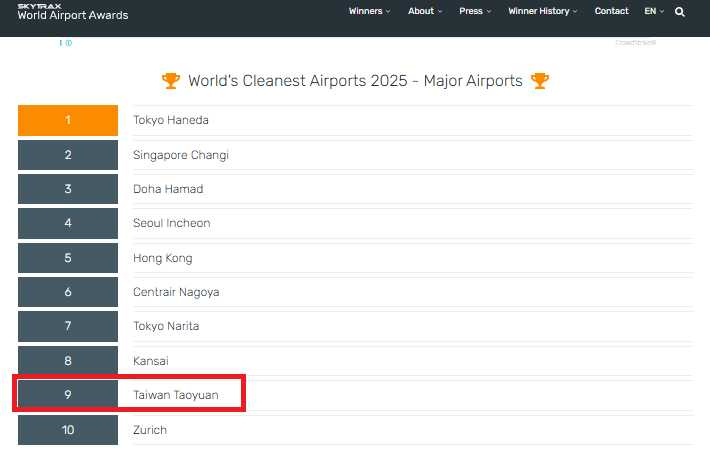The image size is (710, 451).
Task: Expand the About menu
Action: coord(425,11)
